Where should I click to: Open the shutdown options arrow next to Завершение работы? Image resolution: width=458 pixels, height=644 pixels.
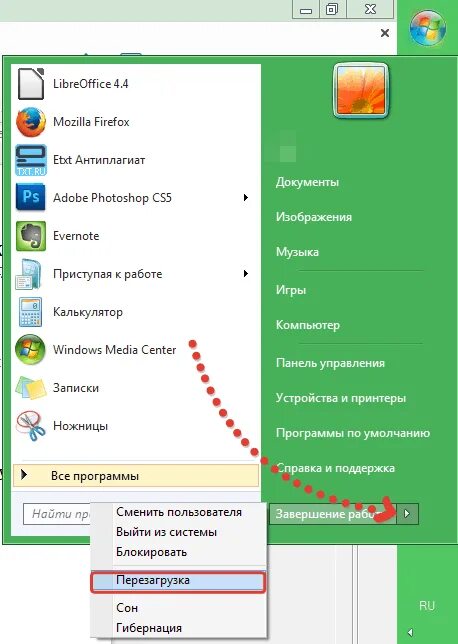pos(407,514)
